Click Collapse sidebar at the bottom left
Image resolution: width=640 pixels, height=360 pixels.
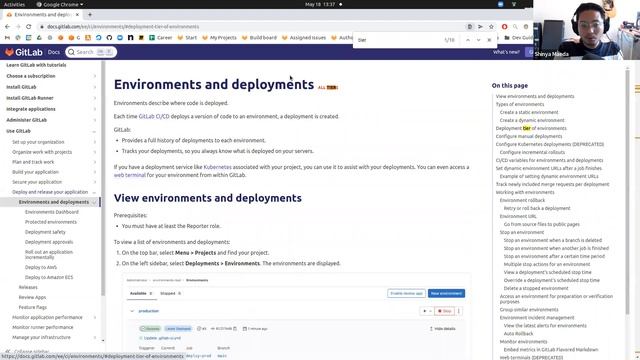pos(27,351)
